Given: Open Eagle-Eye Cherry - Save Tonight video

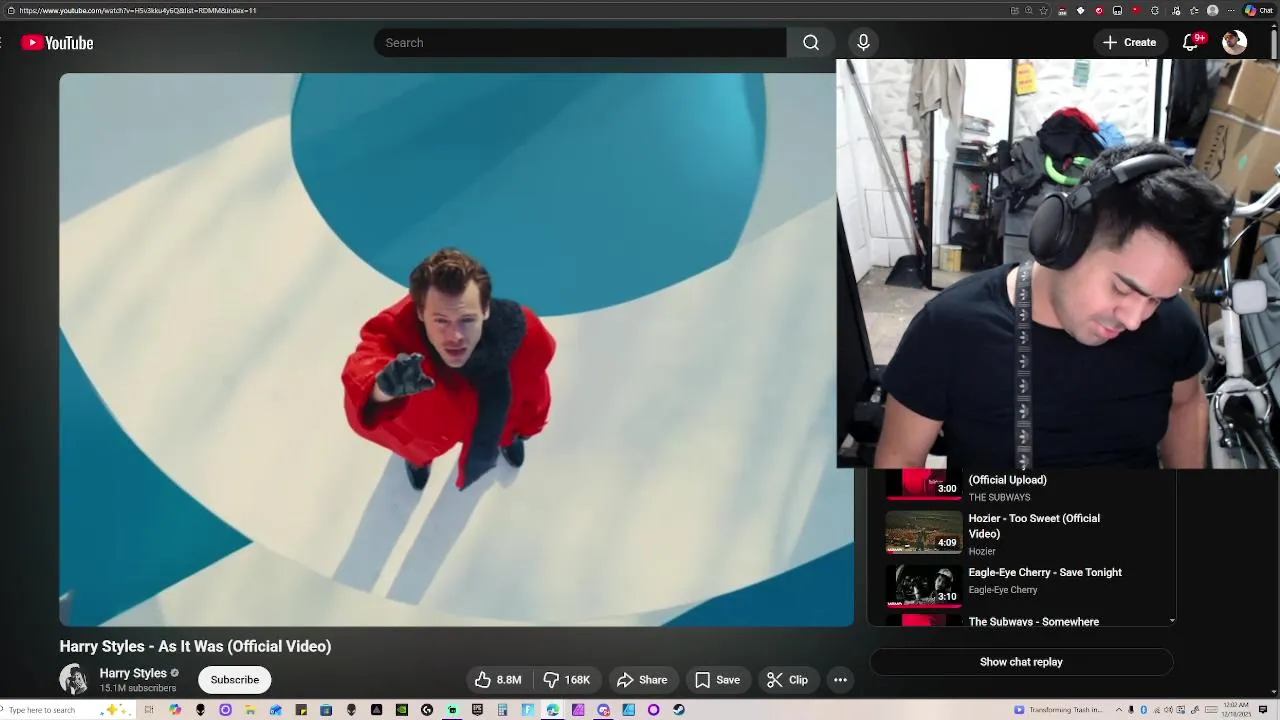Looking at the screenshot, I should tap(1045, 572).
